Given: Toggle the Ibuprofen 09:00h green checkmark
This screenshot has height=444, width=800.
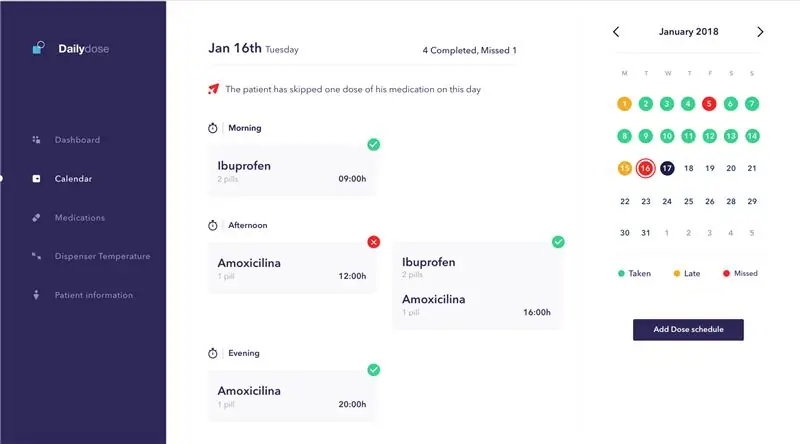Looking at the screenshot, I should [373, 144].
